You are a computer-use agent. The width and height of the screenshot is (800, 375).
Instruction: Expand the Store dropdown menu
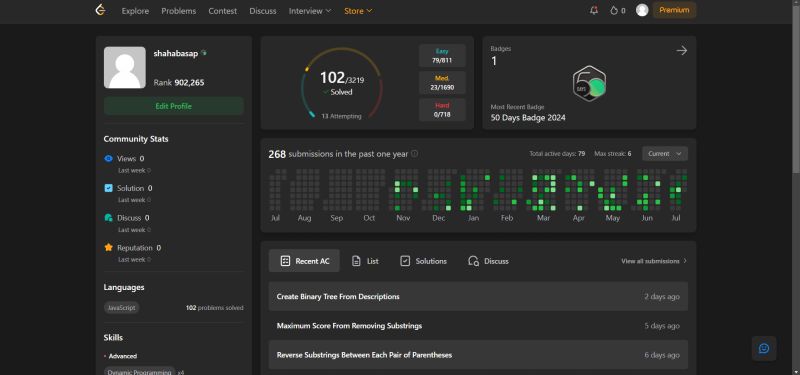(358, 11)
